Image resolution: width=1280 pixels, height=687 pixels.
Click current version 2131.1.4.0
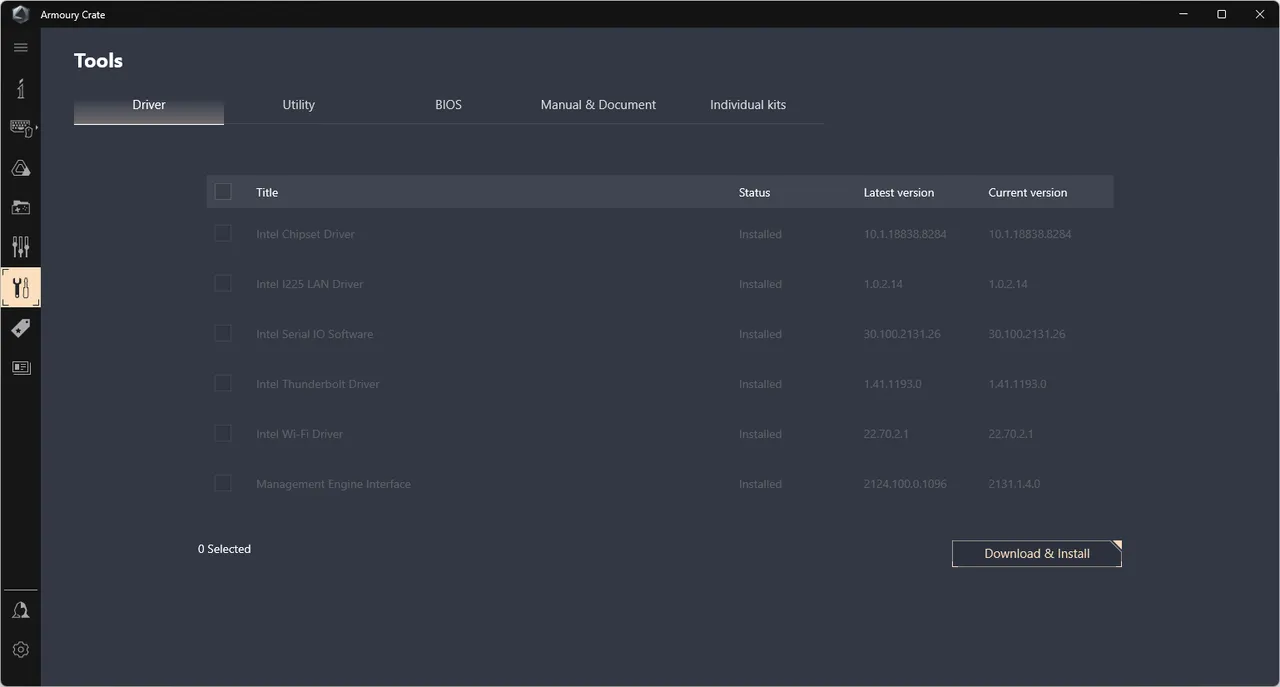coord(1014,484)
